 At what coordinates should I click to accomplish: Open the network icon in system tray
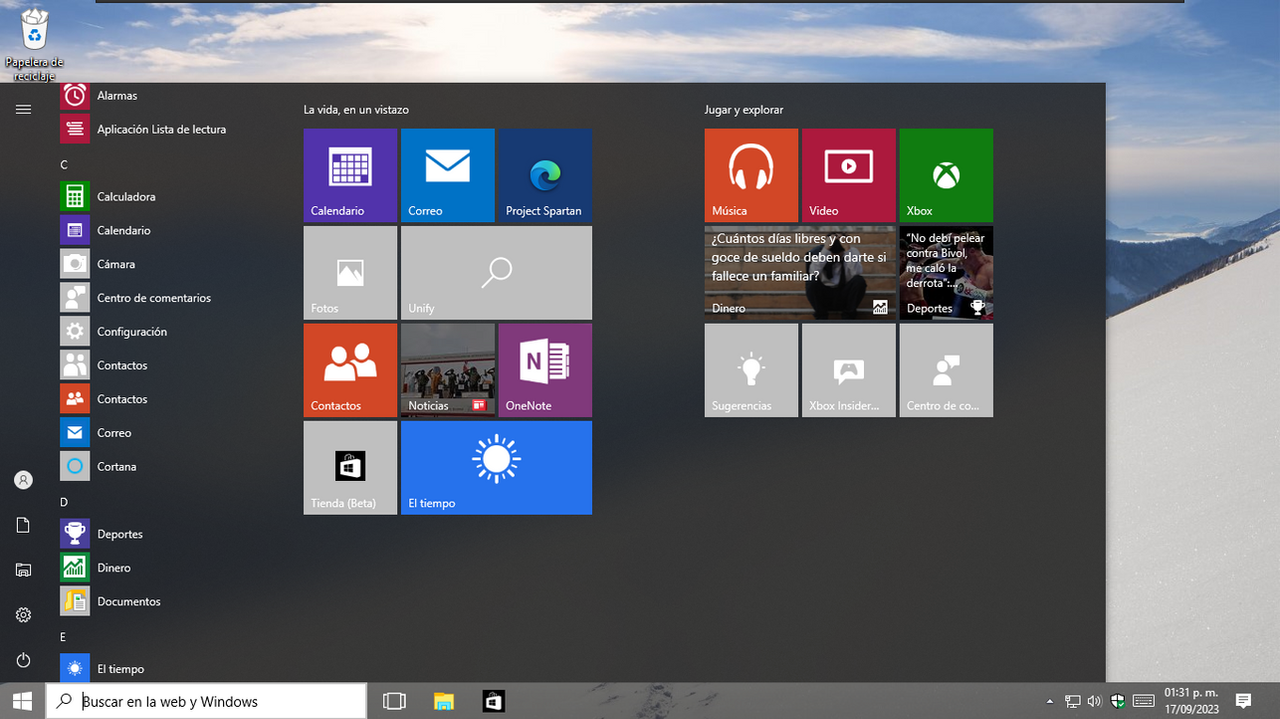pos(1072,701)
